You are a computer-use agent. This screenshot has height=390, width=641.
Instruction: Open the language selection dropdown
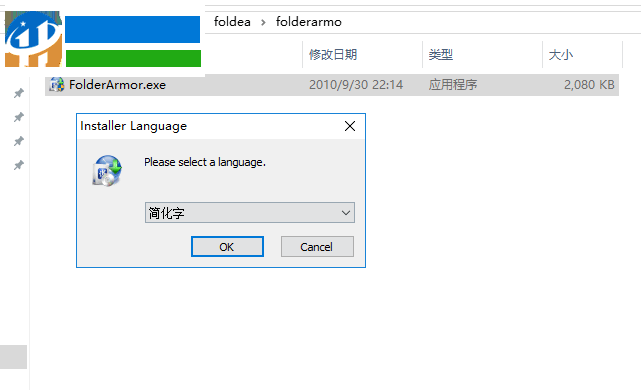tap(250, 213)
